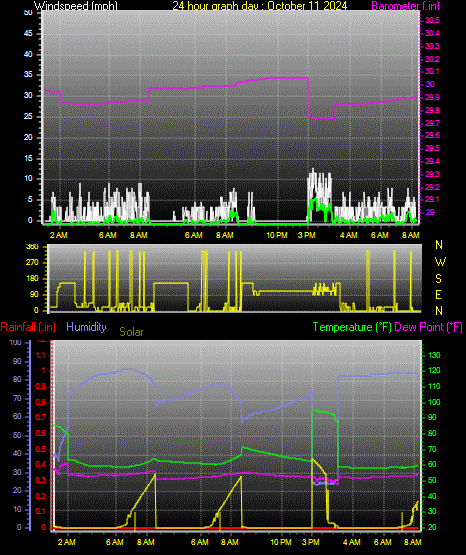
Task: Click the S direction label
Action: (438, 279)
